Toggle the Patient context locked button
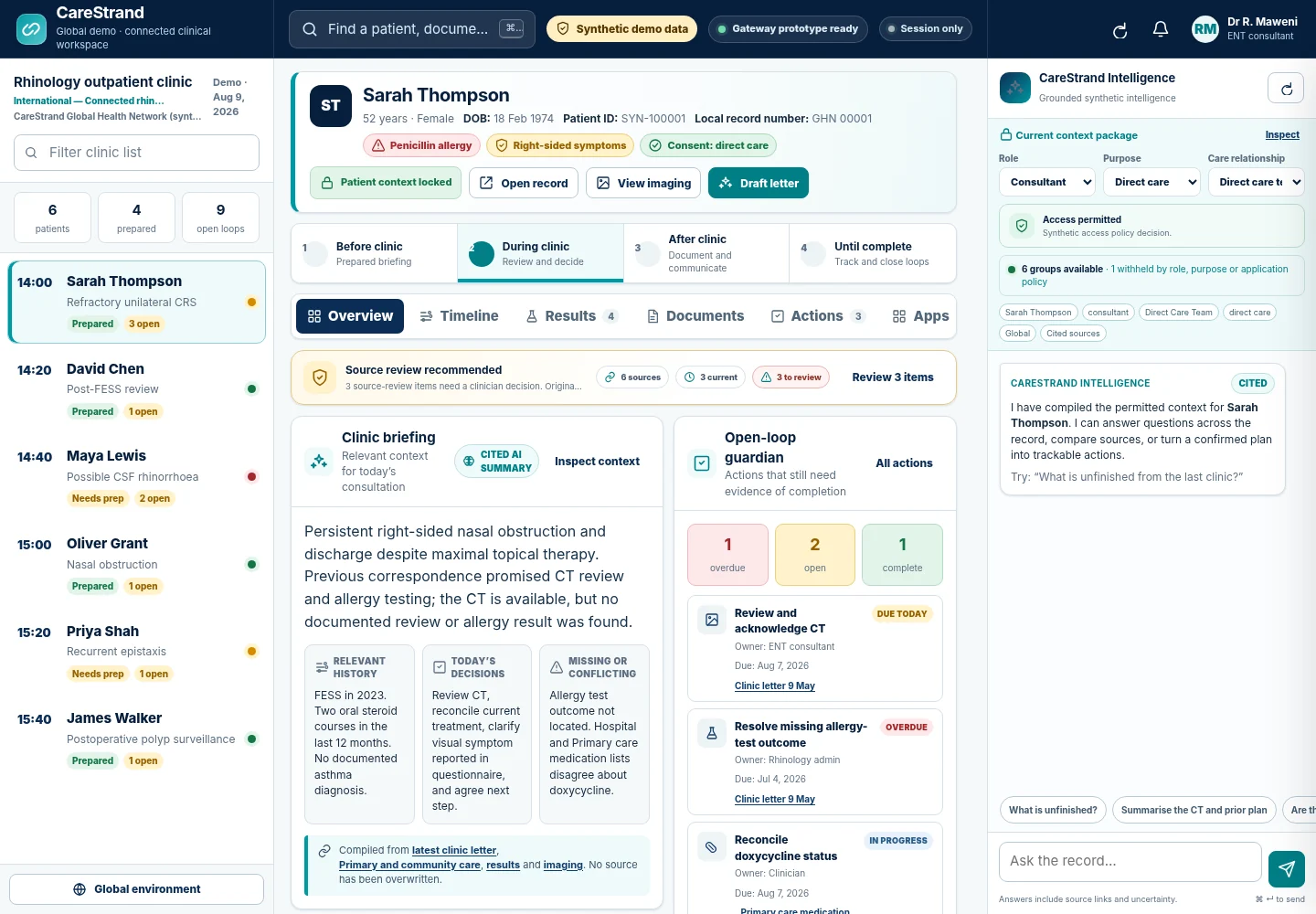The width and height of the screenshot is (1316, 914). pyautogui.click(x=386, y=183)
